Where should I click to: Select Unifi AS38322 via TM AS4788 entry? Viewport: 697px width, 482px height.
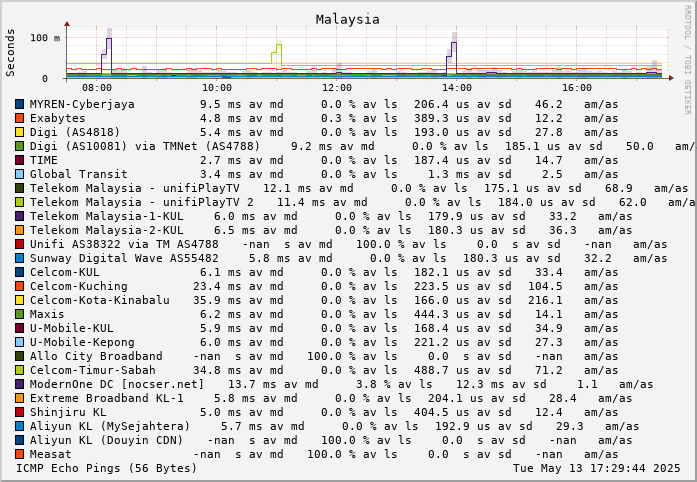click(341, 245)
